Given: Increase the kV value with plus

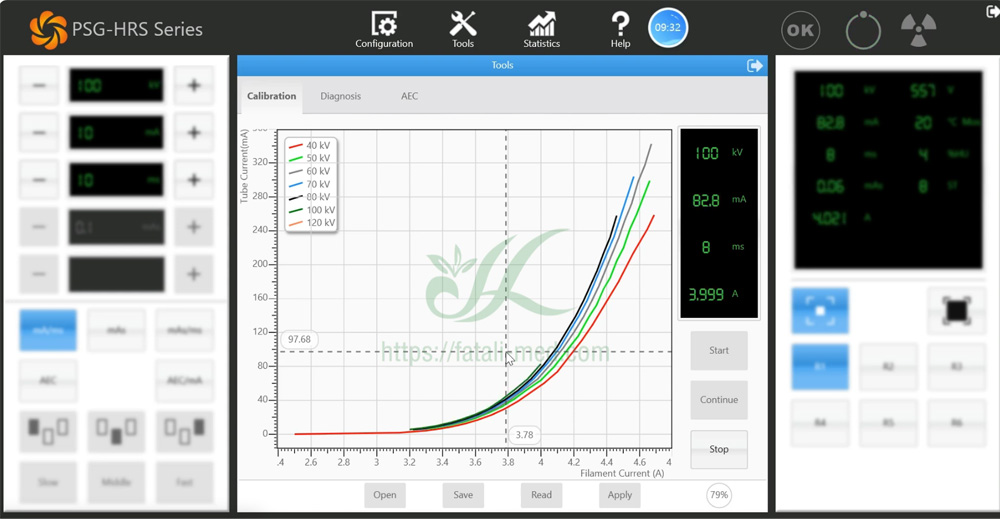Looking at the screenshot, I should [x=194, y=85].
